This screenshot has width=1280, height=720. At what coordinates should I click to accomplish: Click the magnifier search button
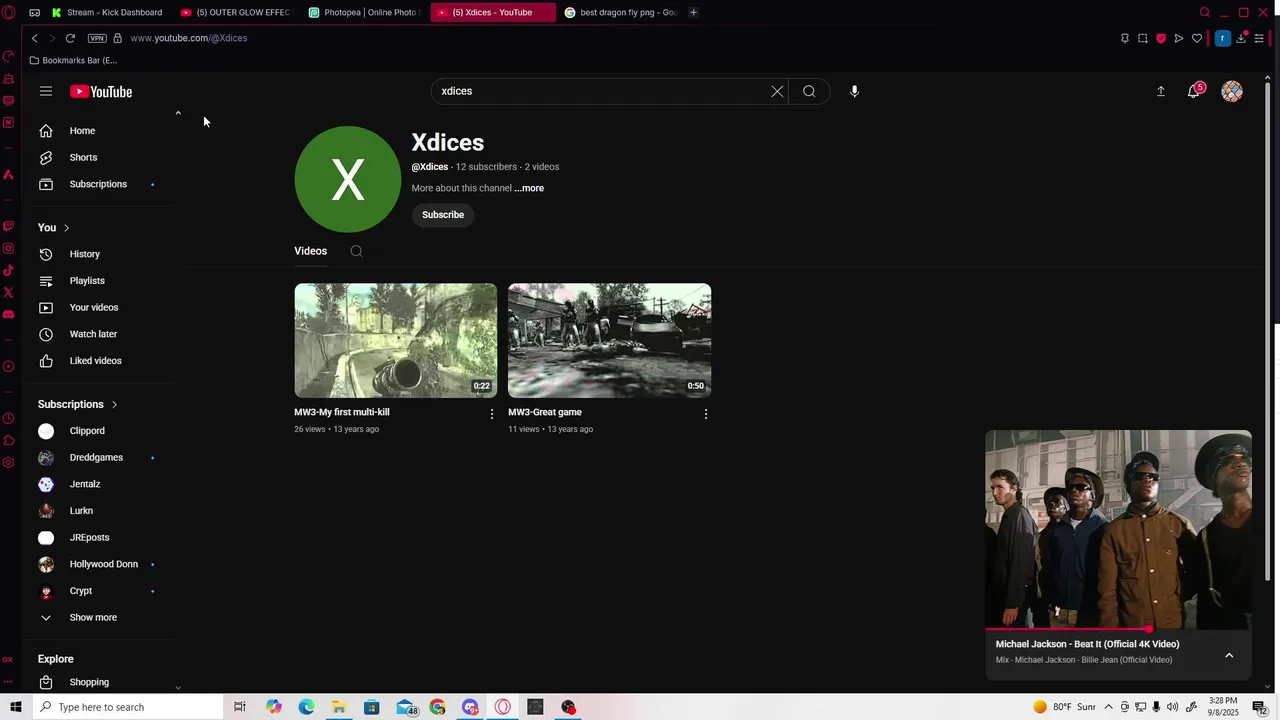point(809,91)
